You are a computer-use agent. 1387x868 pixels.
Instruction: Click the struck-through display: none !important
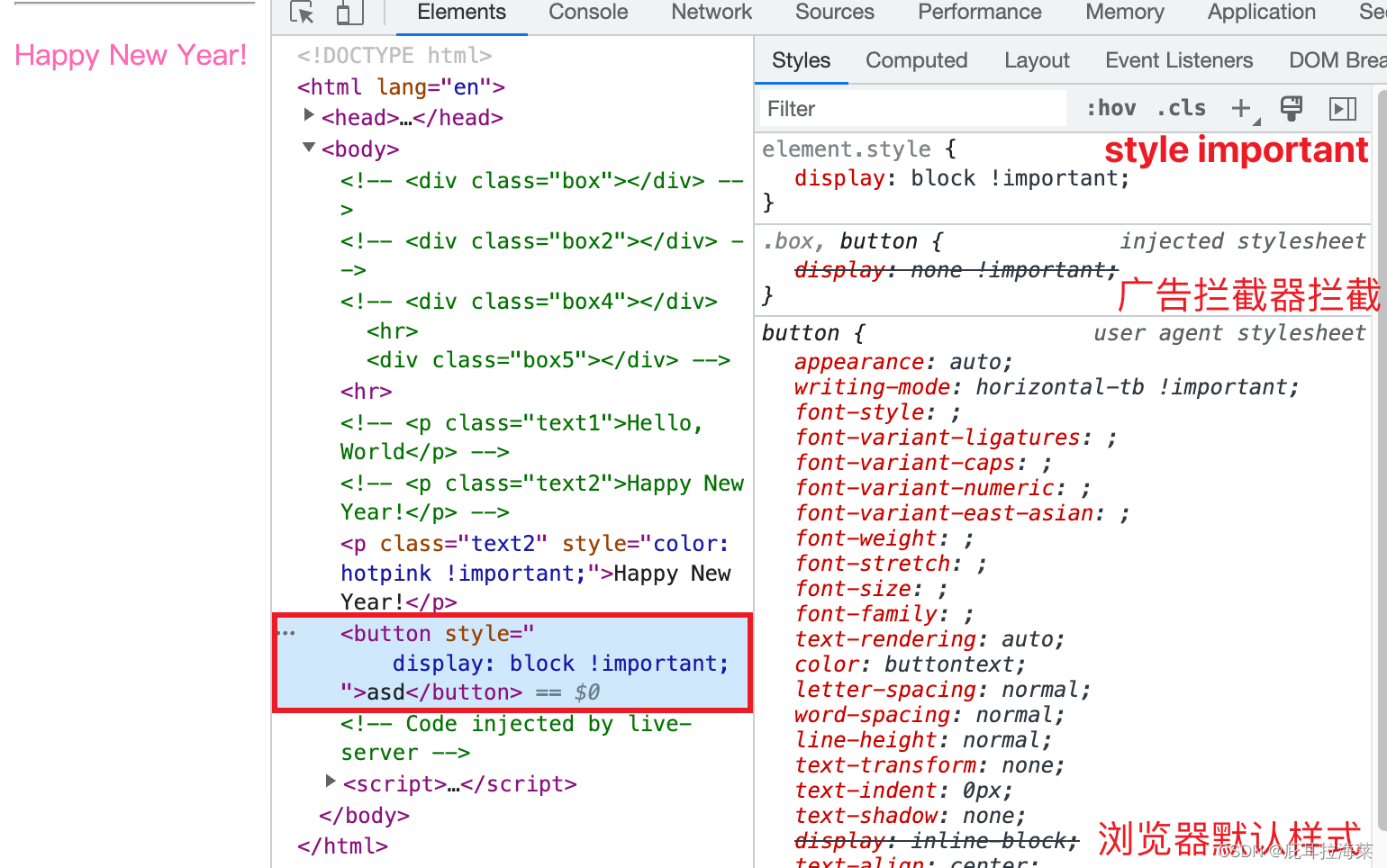[956, 270]
